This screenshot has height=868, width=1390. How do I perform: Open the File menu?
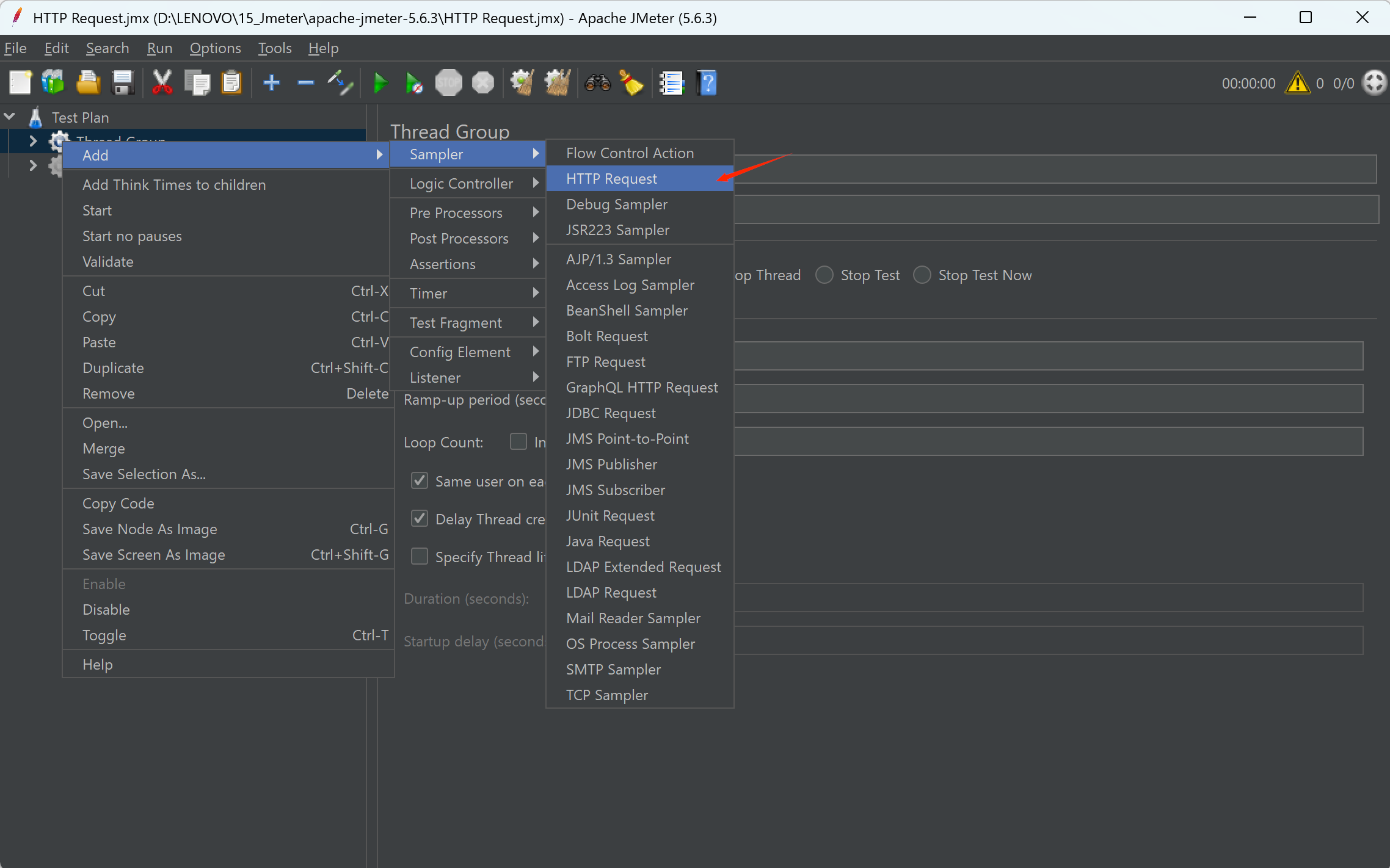(x=15, y=48)
